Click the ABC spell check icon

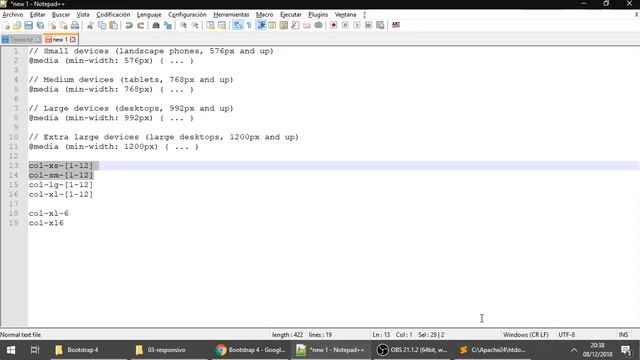pos(396,25)
